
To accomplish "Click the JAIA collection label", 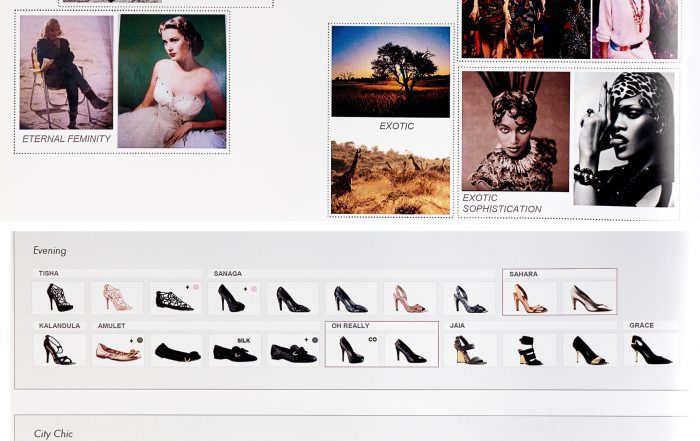I will 457,325.
